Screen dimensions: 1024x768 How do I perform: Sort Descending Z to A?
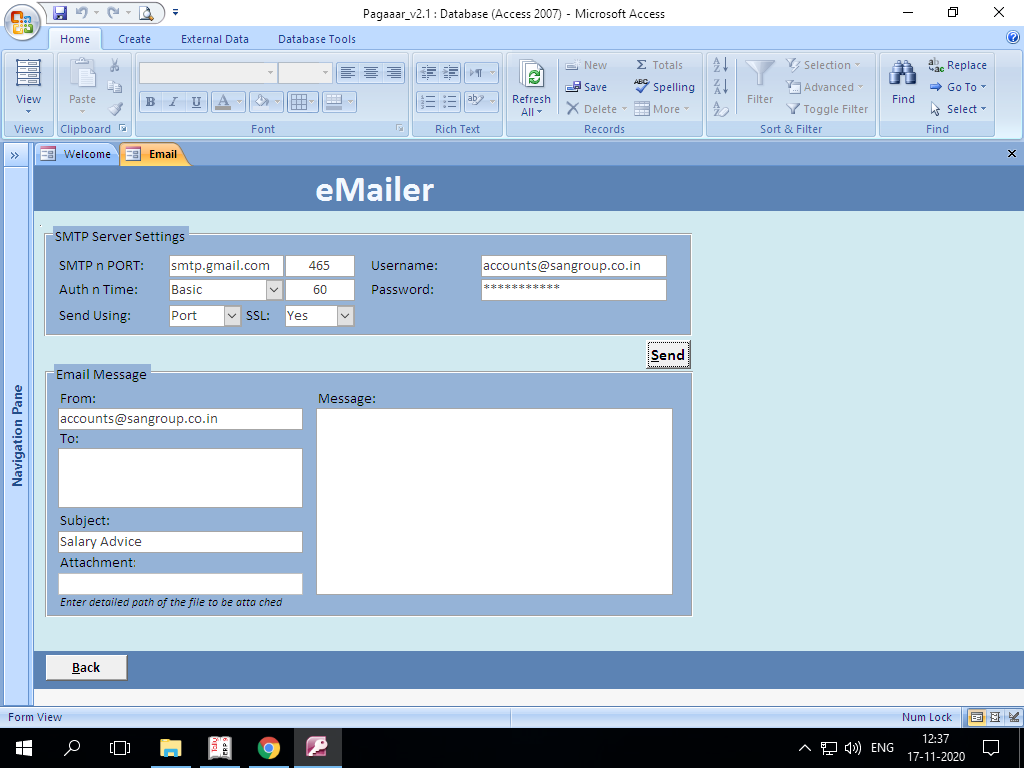tap(720, 87)
